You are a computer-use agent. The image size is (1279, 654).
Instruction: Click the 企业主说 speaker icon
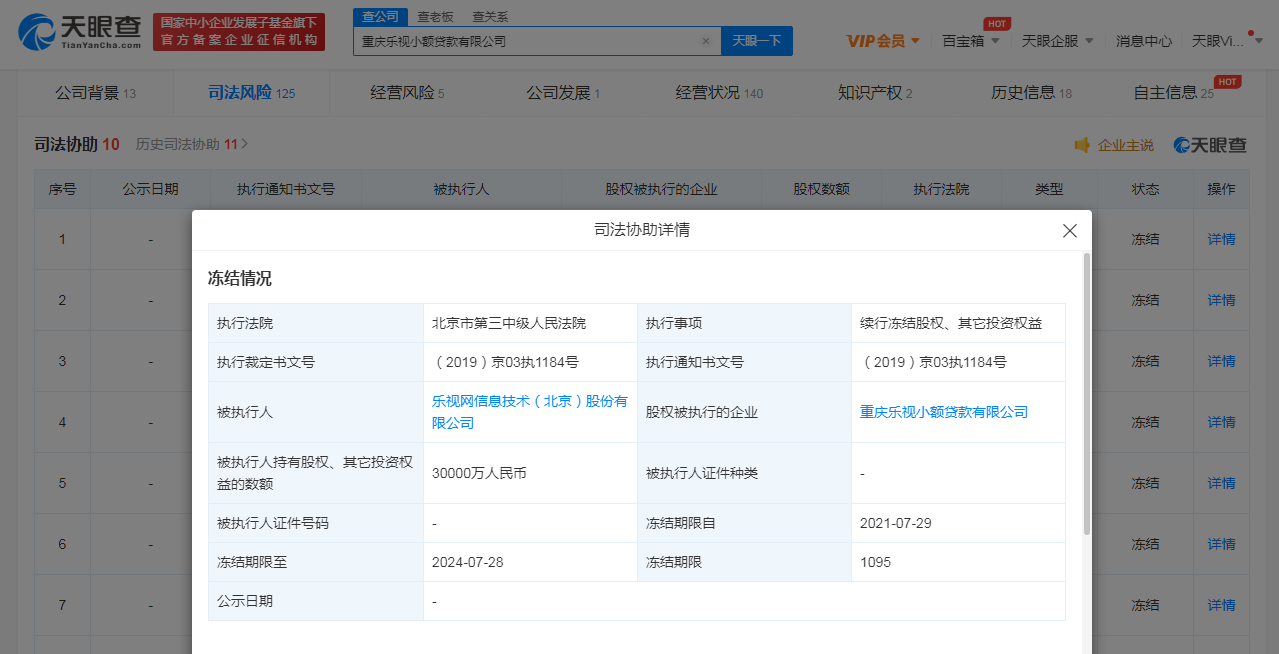(x=1082, y=146)
